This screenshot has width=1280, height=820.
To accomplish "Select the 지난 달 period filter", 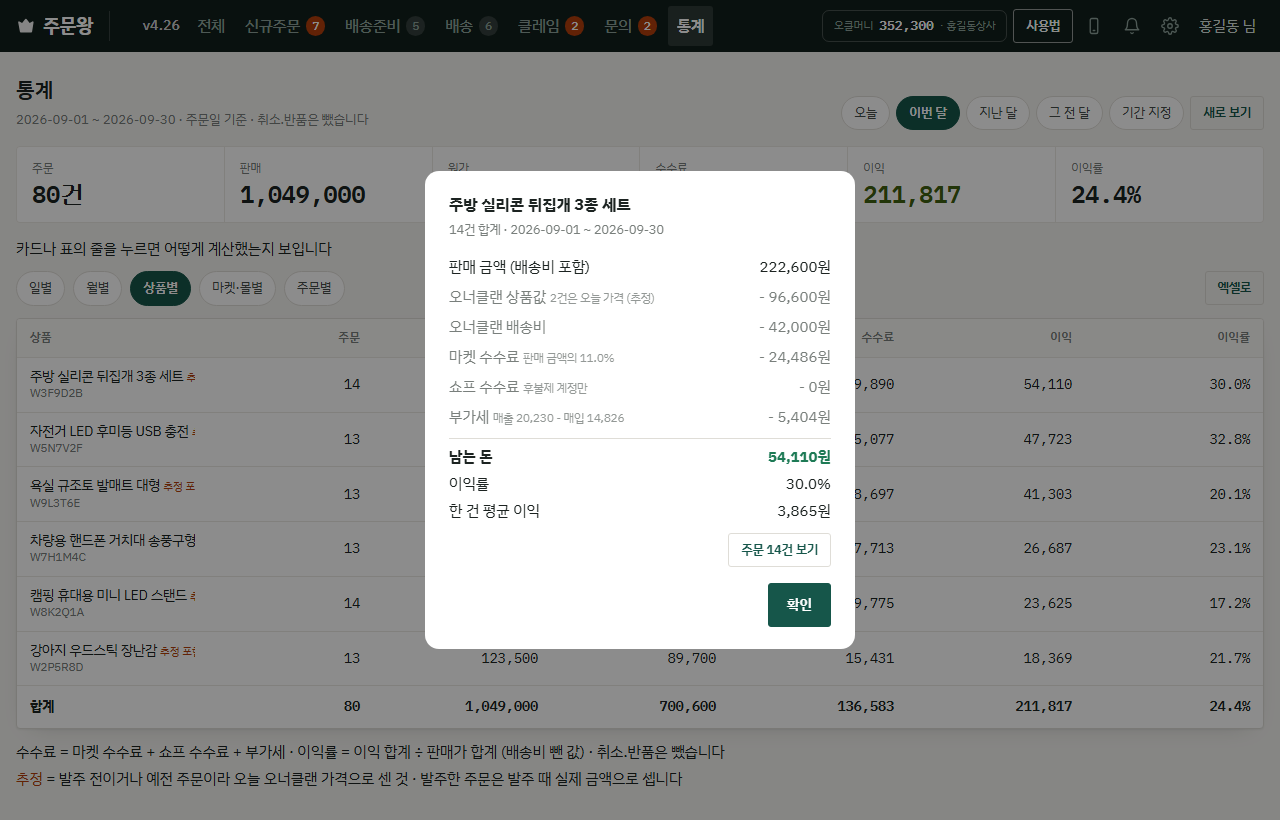I will (998, 113).
